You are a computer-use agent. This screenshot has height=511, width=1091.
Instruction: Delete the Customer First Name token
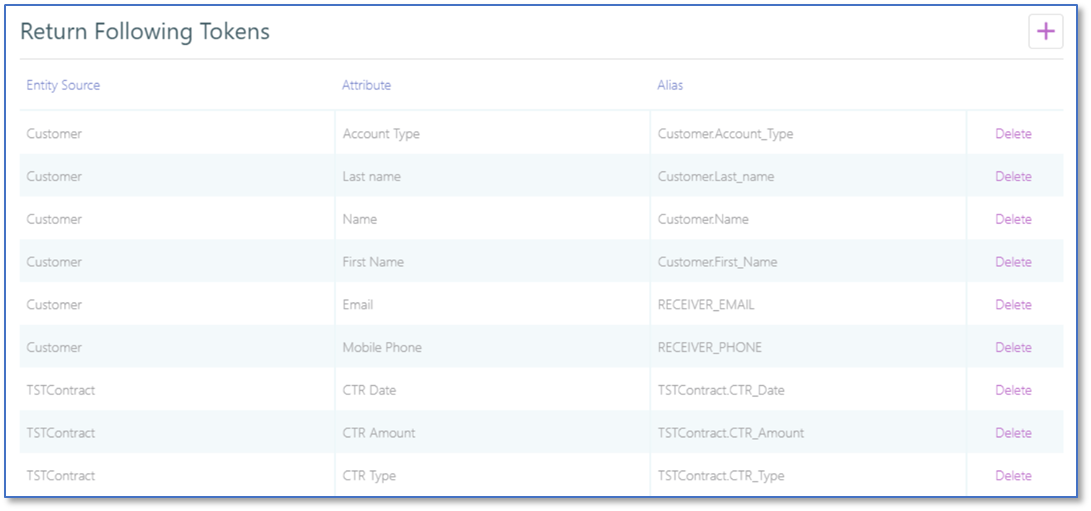point(1012,262)
